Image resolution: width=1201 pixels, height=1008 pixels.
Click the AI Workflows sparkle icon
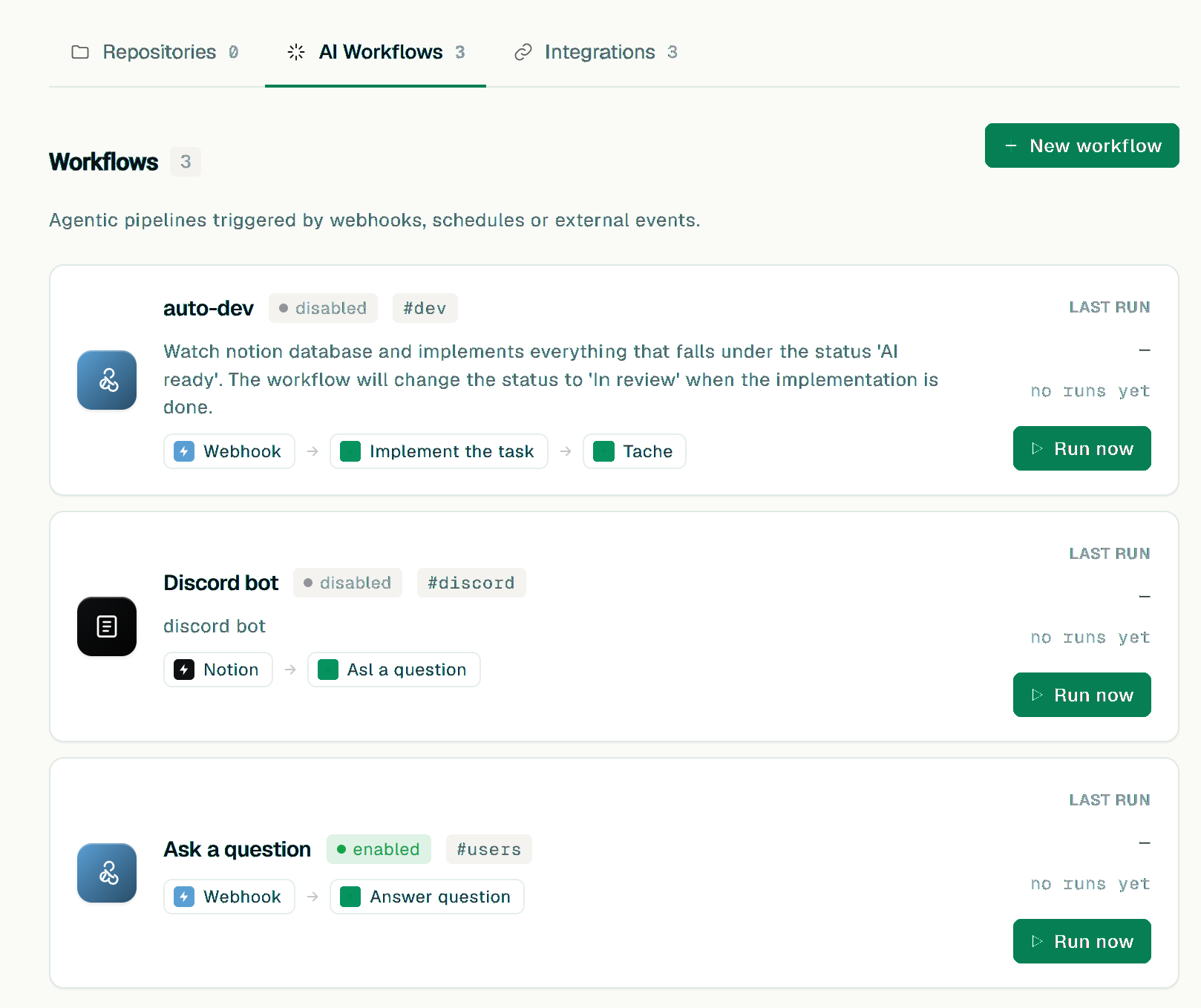click(296, 52)
